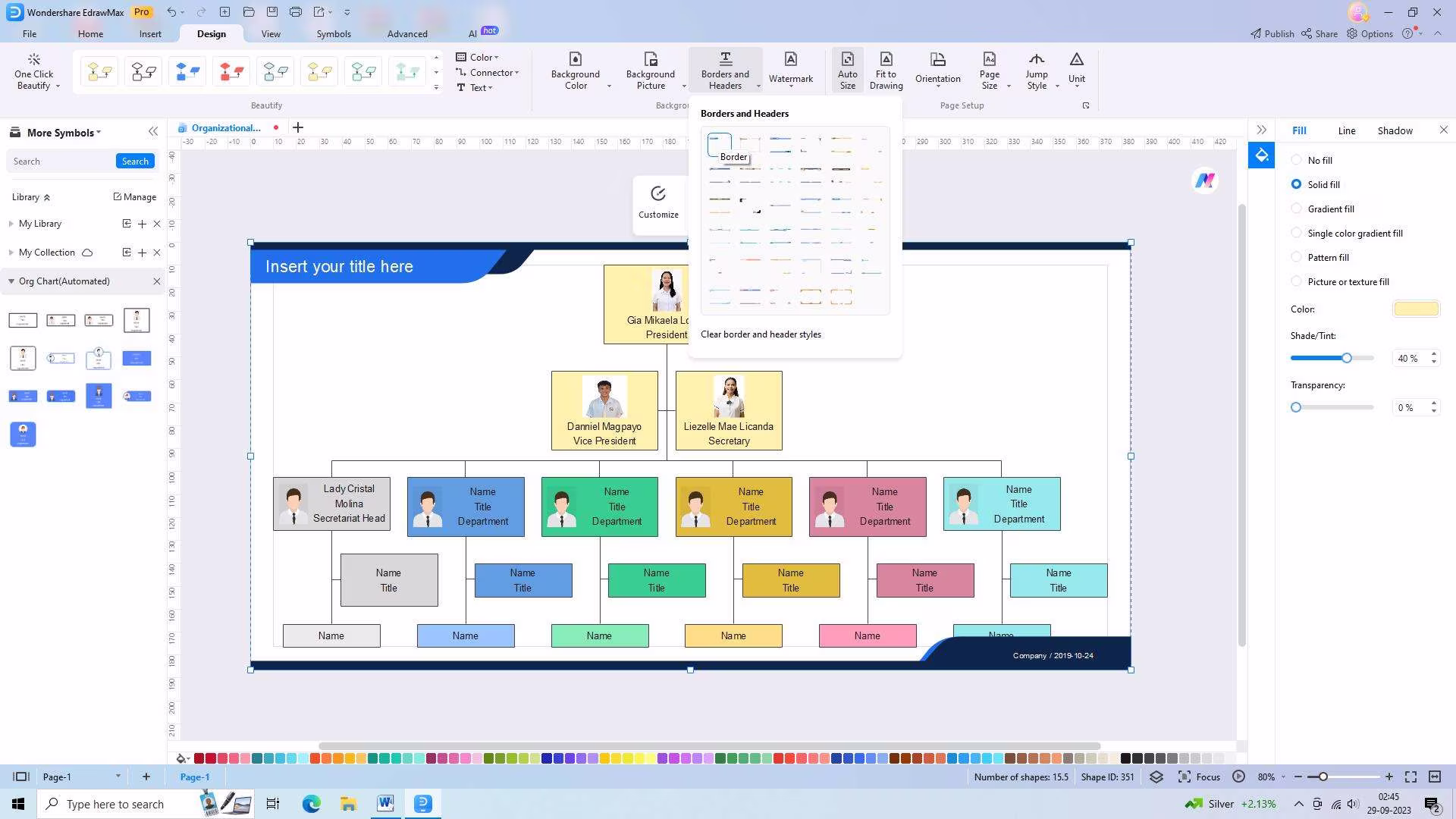Open the More Symbols dropdown
Image resolution: width=1456 pixels, height=819 pixels.
click(64, 133)
